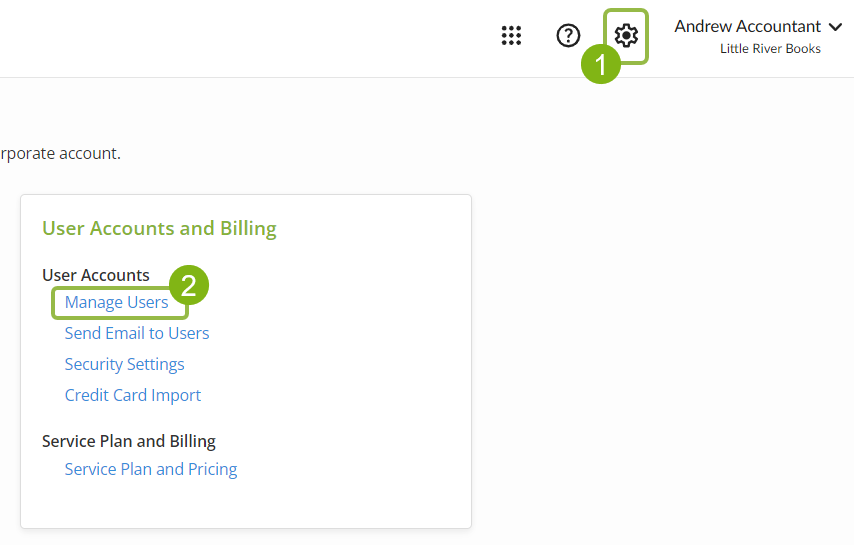Viewport: 854px width, 545px height.
Task: Select the Credit Card Import link
Action: [133, 395]
